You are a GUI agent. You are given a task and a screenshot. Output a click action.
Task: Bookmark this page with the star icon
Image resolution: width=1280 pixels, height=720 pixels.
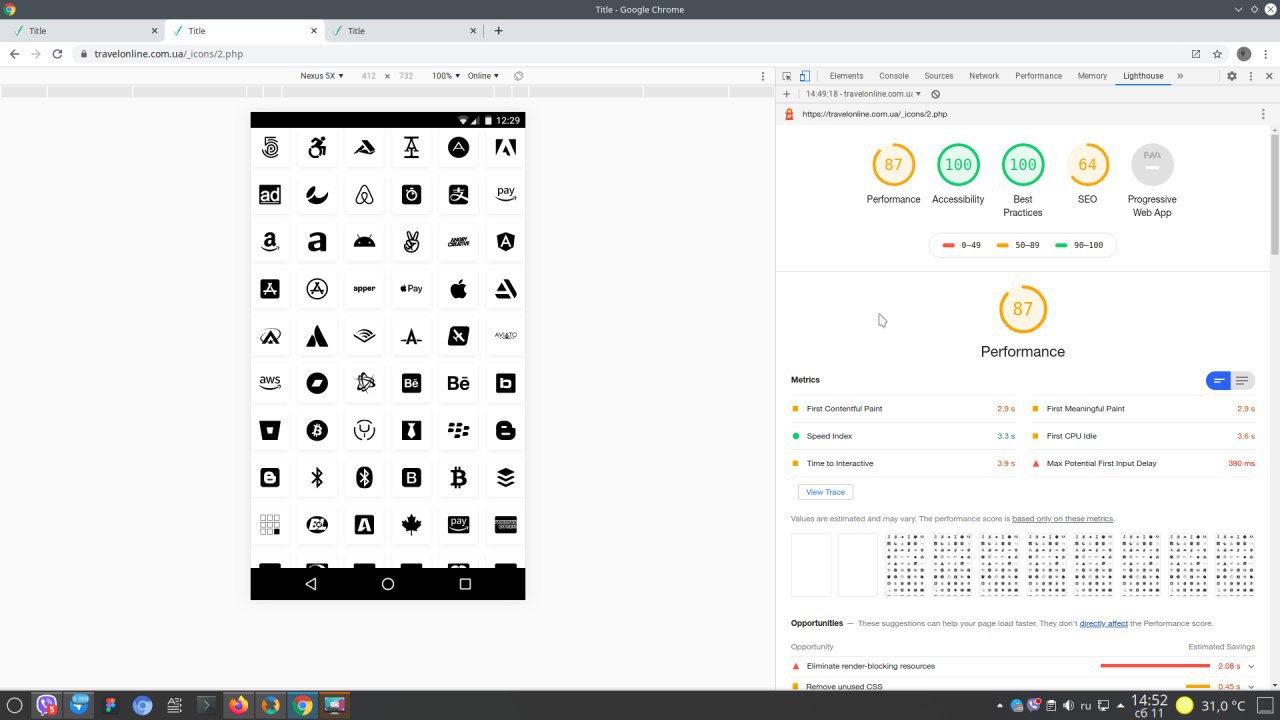[1217, 54]
